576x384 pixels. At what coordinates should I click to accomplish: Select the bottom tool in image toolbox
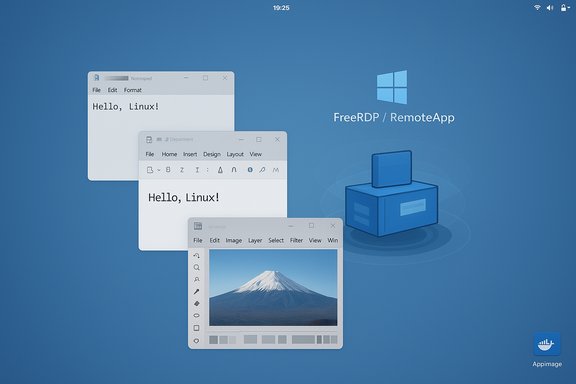point(197,341)
